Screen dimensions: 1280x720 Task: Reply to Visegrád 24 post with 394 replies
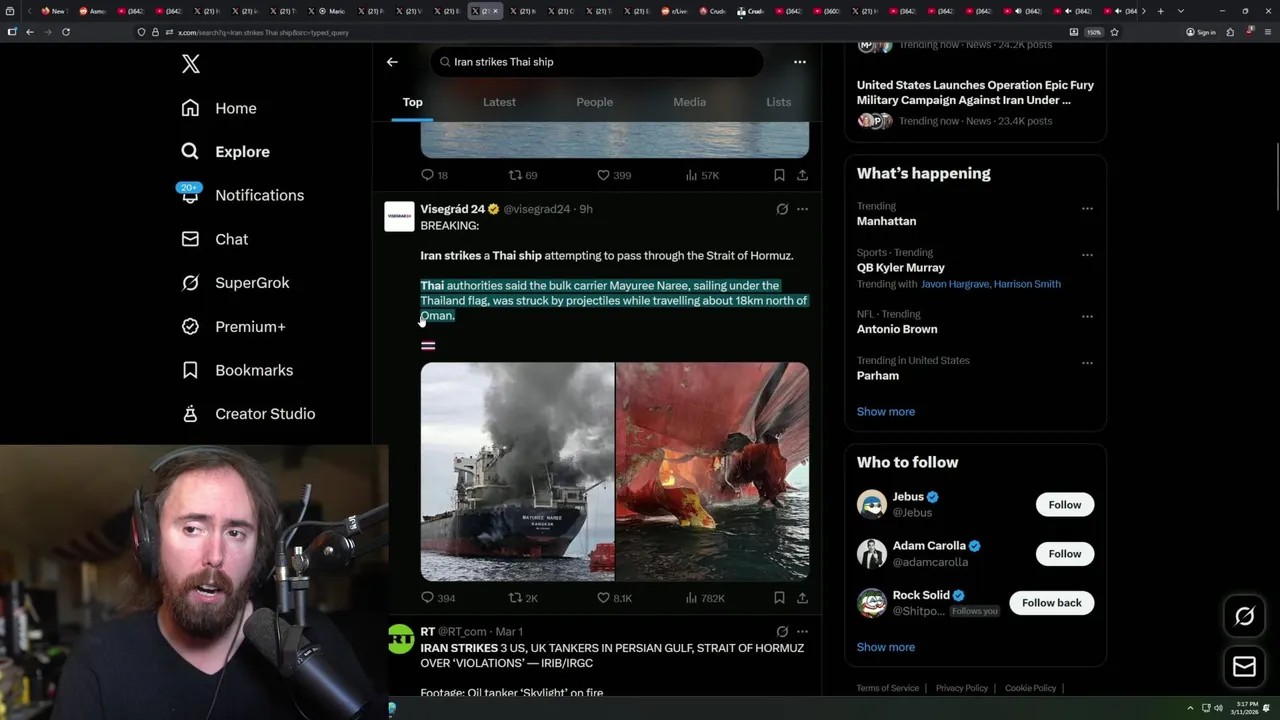[438, 598]
